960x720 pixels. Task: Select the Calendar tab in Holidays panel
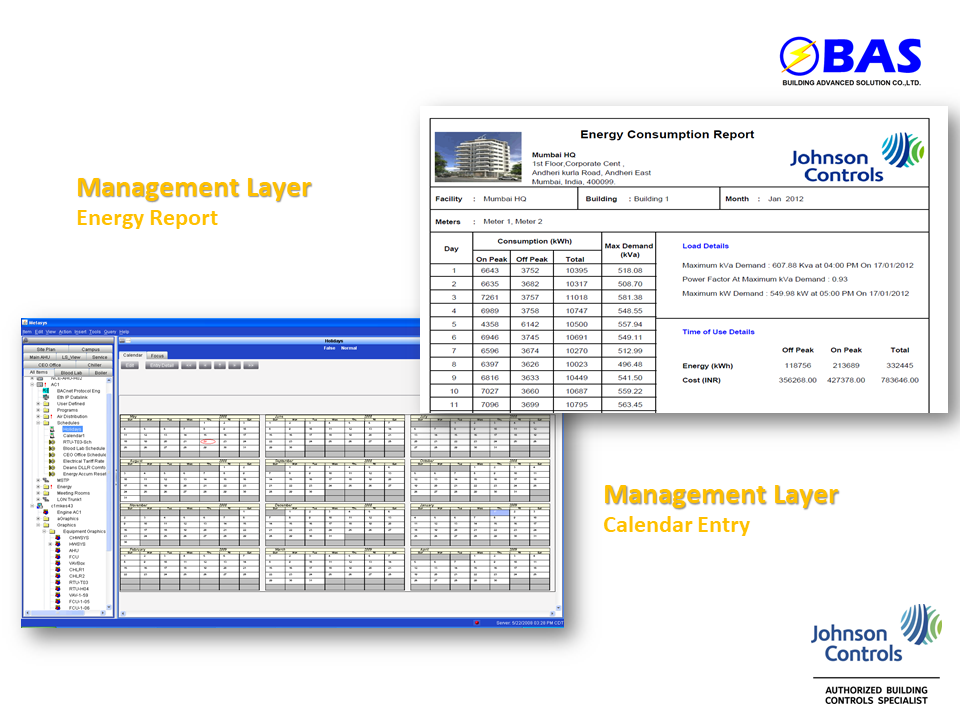133,355
